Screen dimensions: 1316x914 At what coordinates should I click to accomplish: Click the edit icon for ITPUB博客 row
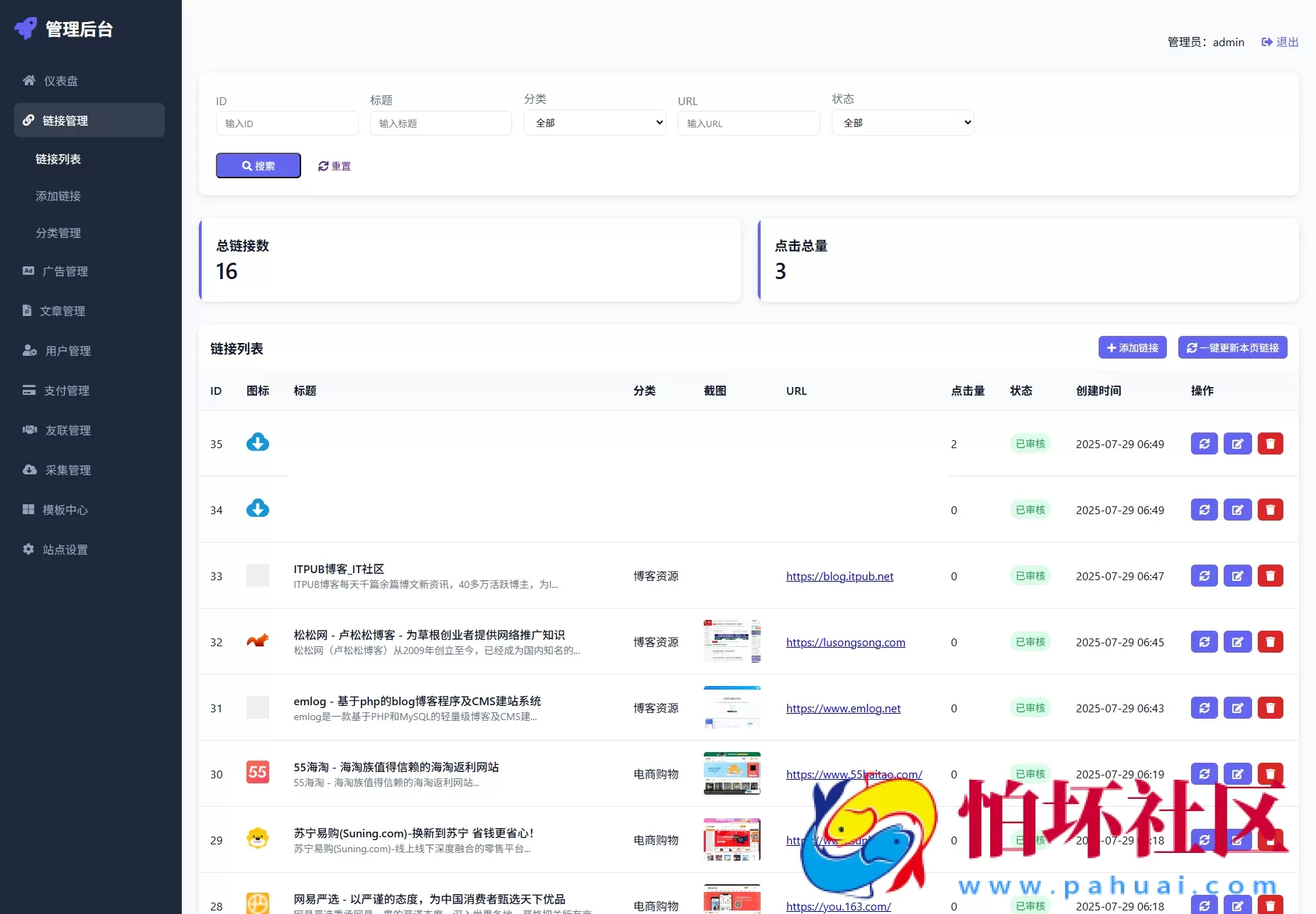1237,575
